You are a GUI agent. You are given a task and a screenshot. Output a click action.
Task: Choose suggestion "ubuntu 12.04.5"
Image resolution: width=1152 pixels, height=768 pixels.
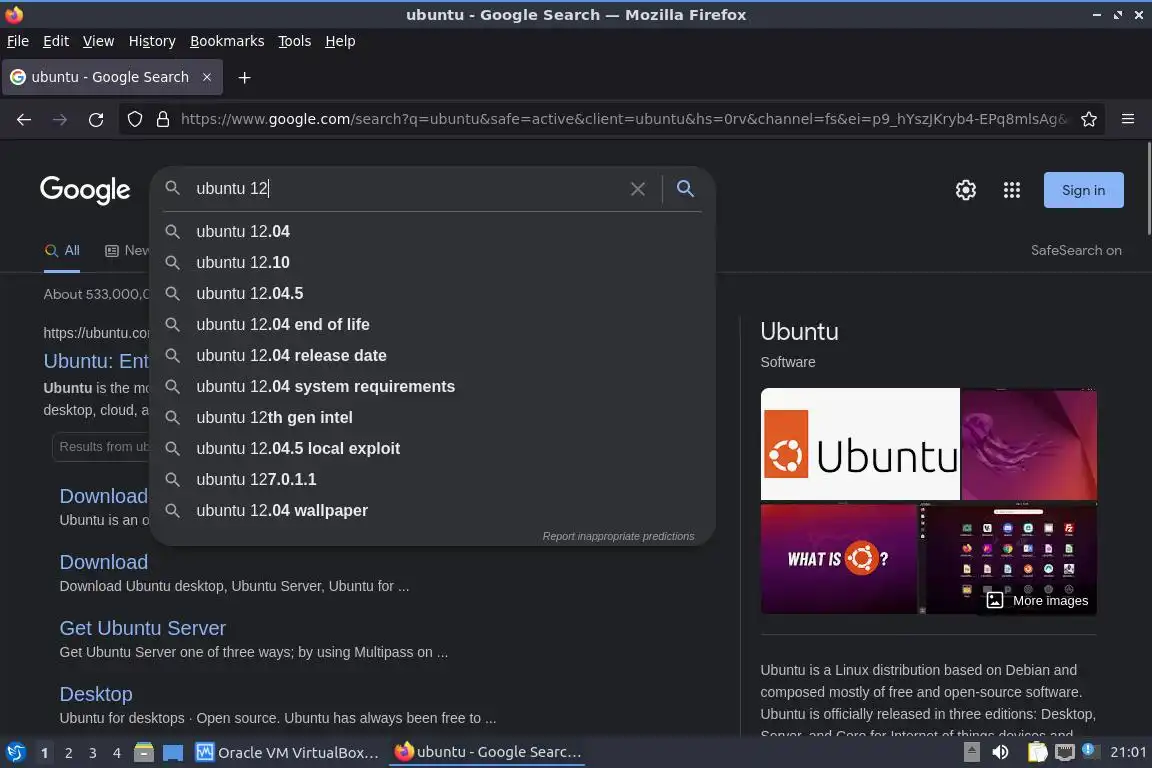point(432,293)
